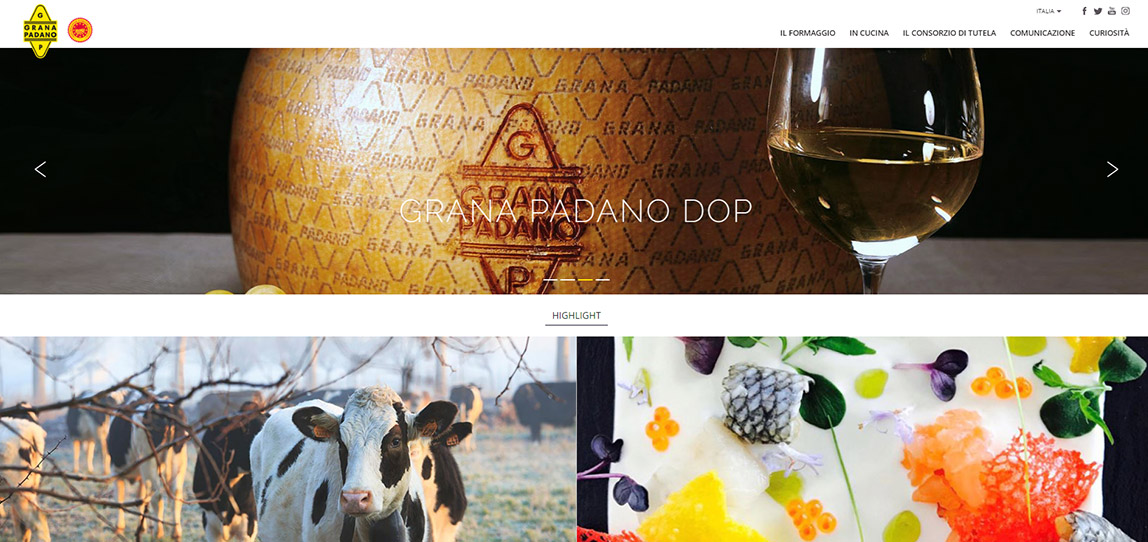This screenshot has width=1148, height=542.
Task: Select the Highlight tab
Action: point(576,316)
